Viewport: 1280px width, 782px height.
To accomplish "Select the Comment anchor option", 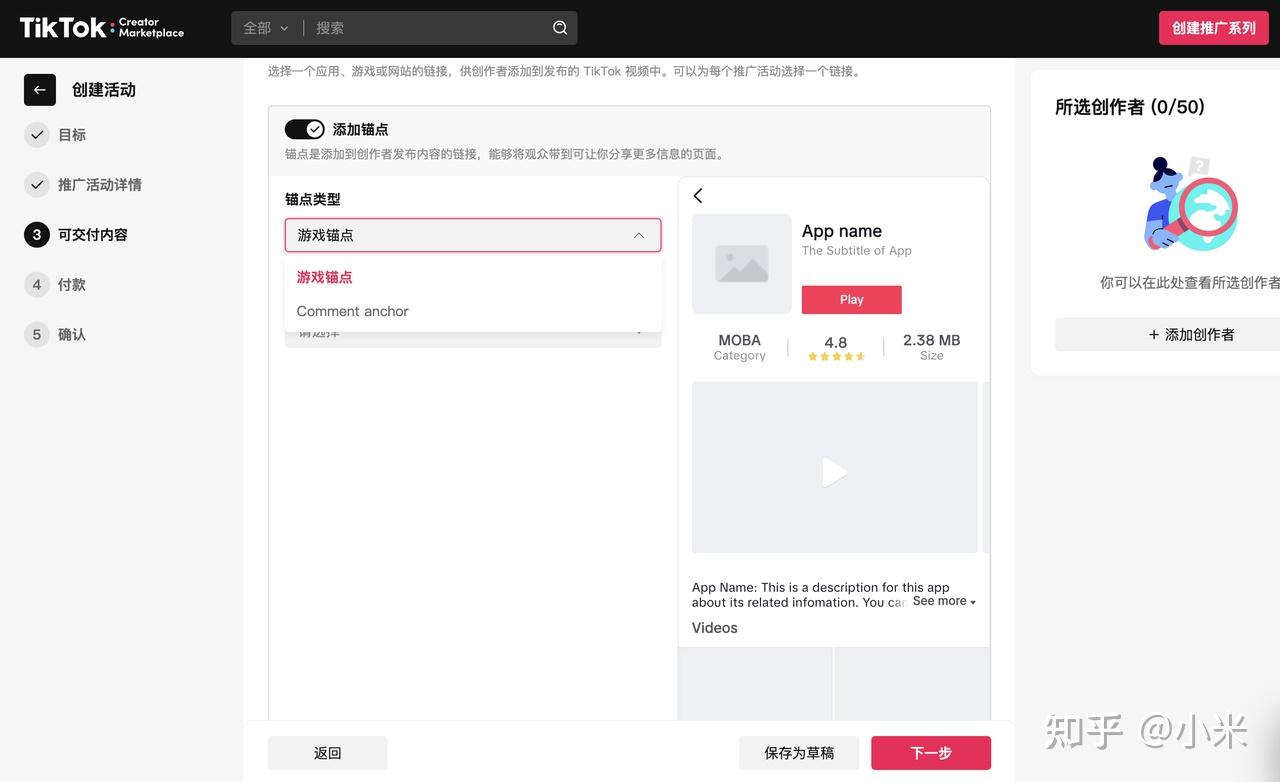I will pos(352,311).
